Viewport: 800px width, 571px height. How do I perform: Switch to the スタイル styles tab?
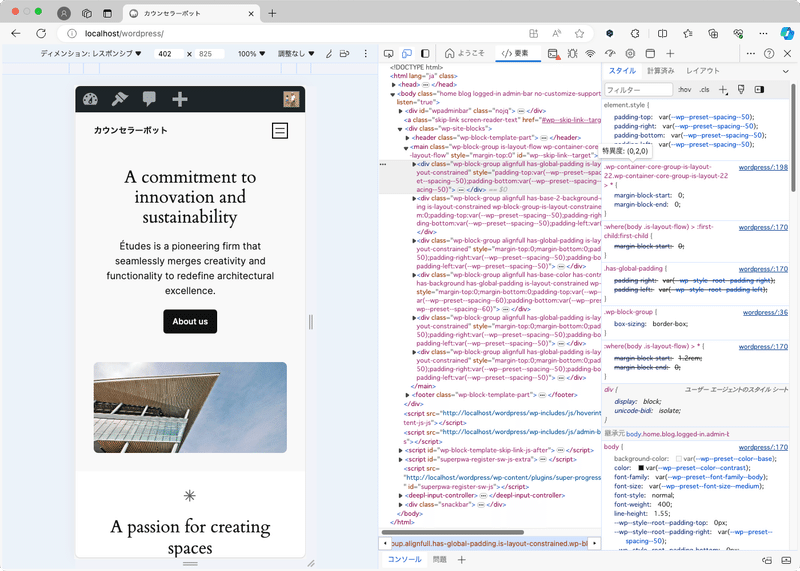(622, 71)
